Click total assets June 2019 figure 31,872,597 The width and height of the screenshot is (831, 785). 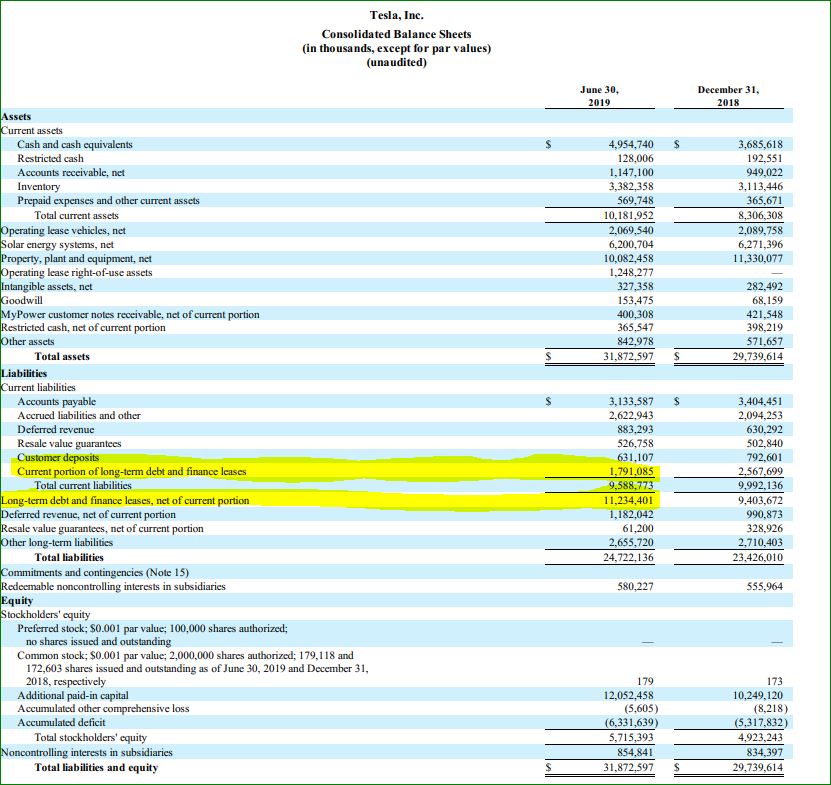pyautogui.click(x=629, y=356)
